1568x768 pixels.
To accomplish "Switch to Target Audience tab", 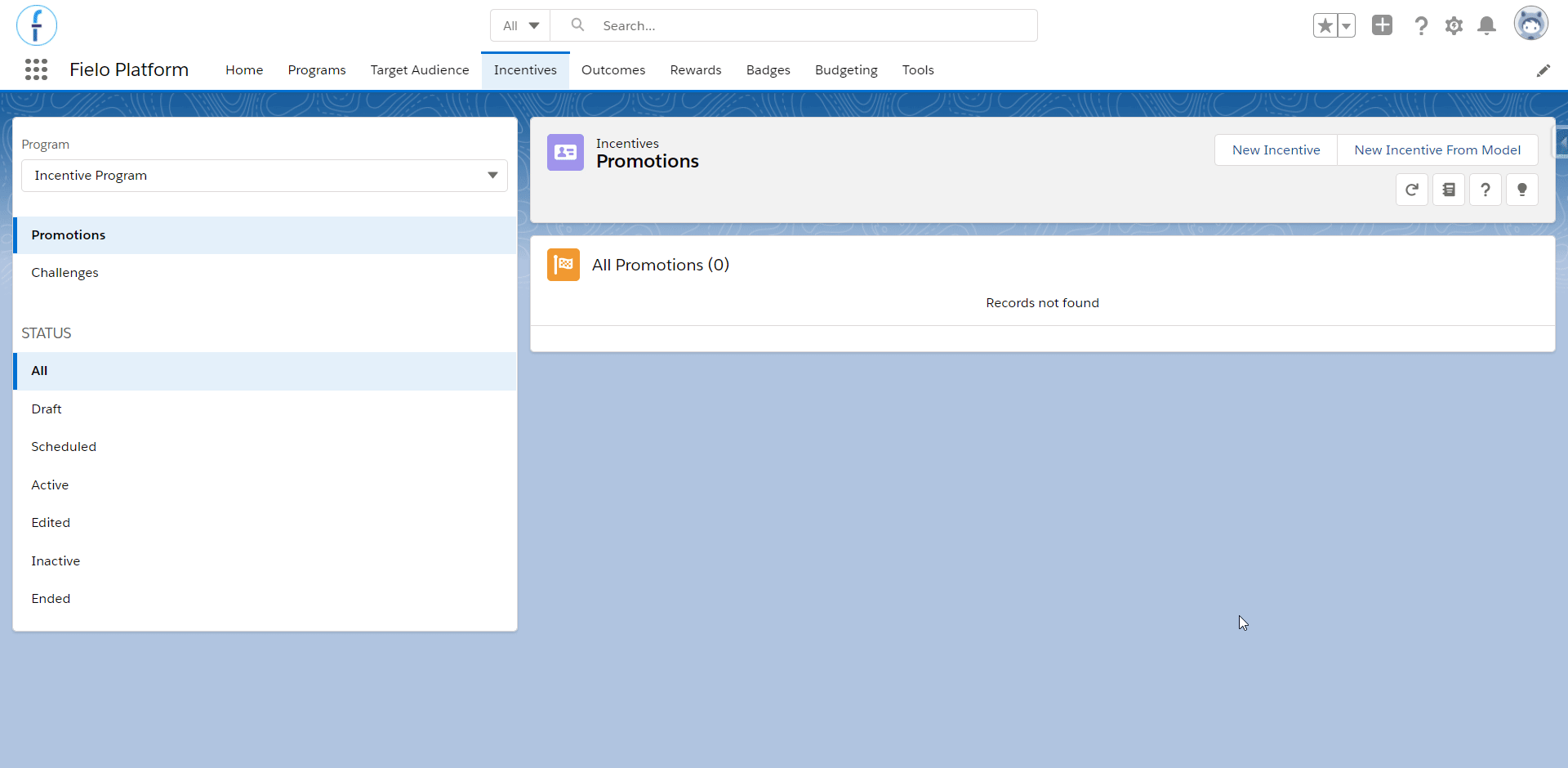I will (420, 70).
